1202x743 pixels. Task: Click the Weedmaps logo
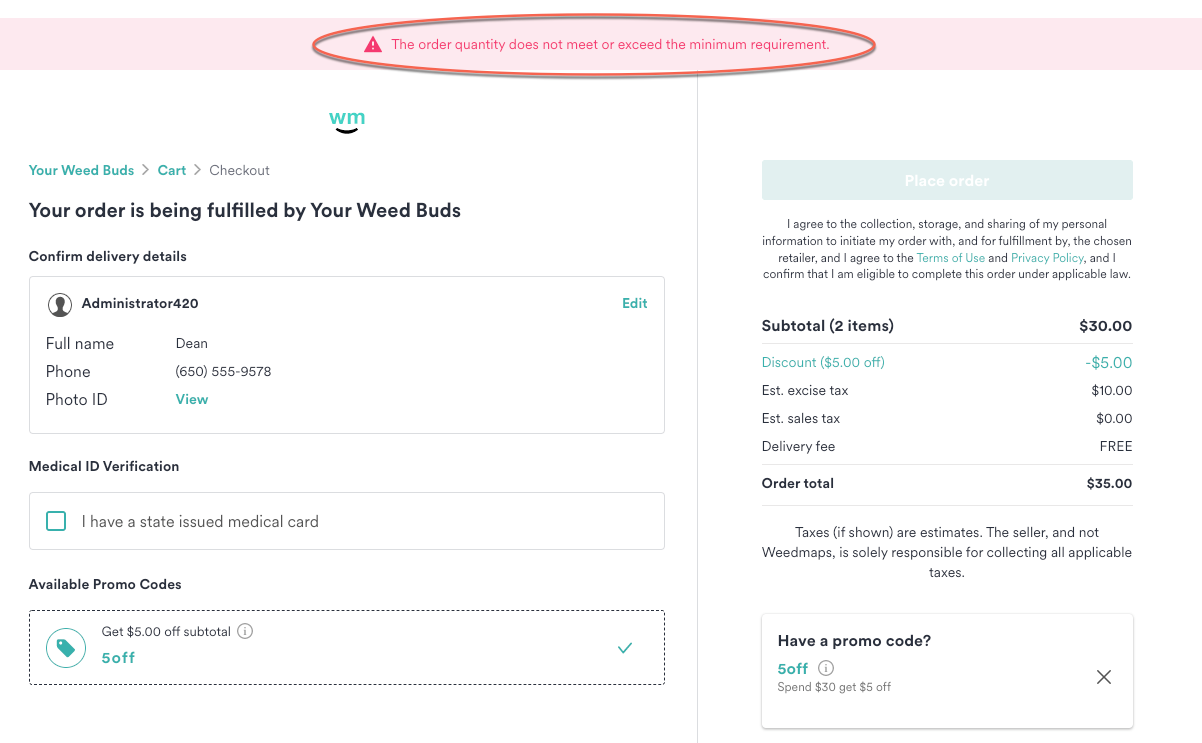[346, 119]
